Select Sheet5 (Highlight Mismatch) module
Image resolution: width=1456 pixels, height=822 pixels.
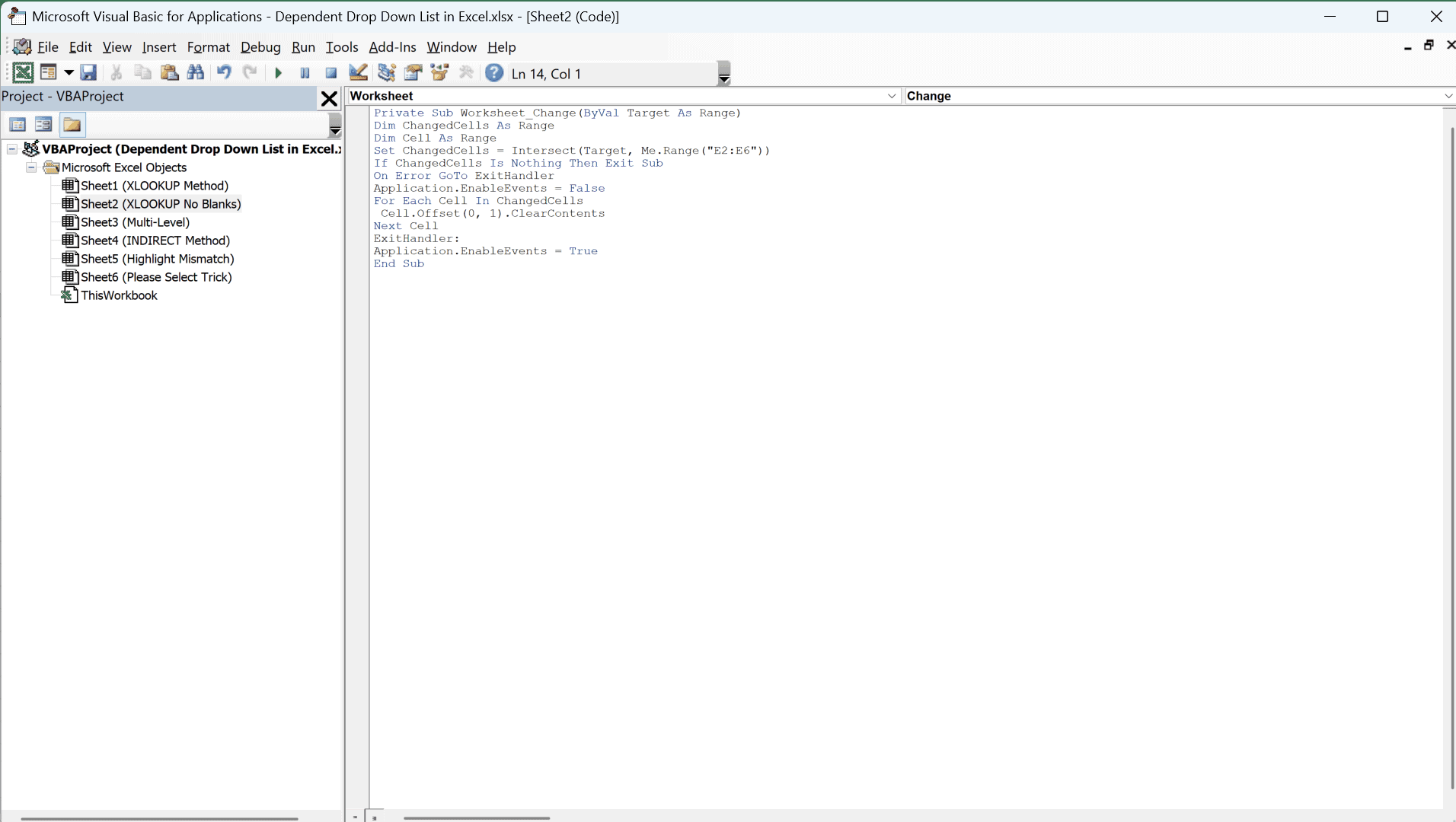pyautogui.click(x=158, y=259)
